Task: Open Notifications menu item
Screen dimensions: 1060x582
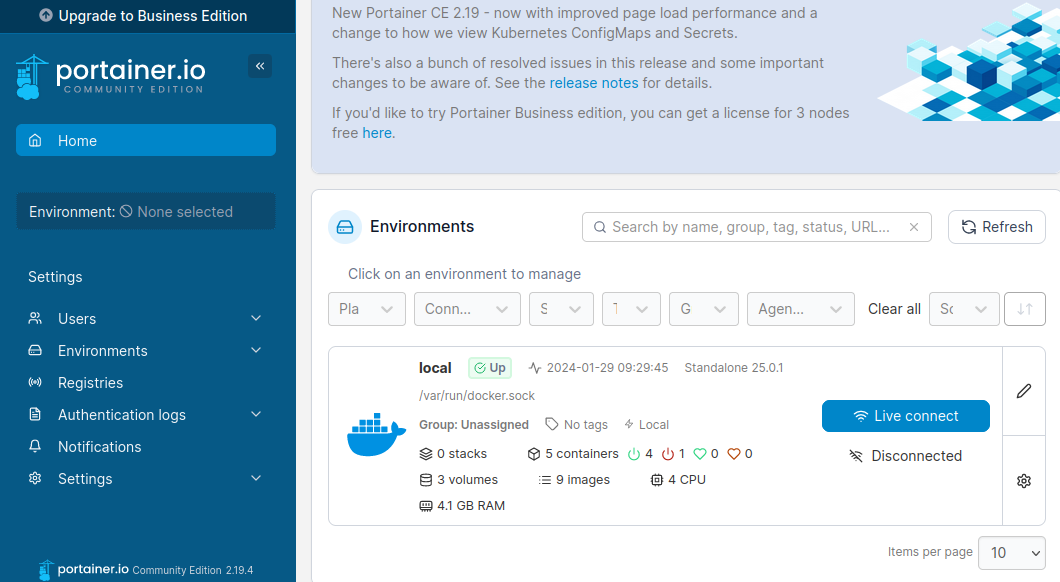Action: point(145,446)
